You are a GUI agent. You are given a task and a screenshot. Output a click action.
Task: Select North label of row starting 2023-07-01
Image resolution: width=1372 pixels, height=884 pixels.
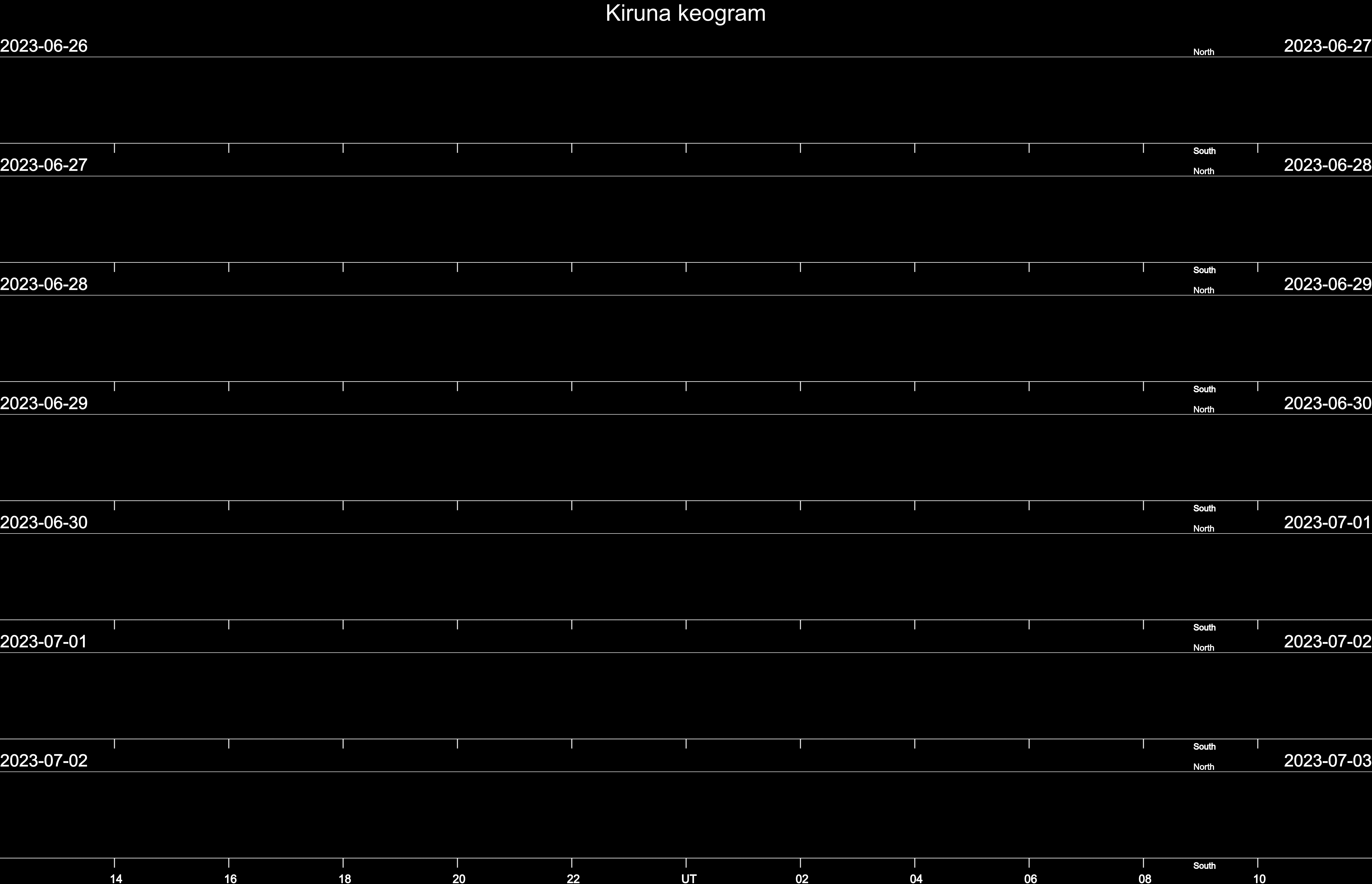(1203, 647)
